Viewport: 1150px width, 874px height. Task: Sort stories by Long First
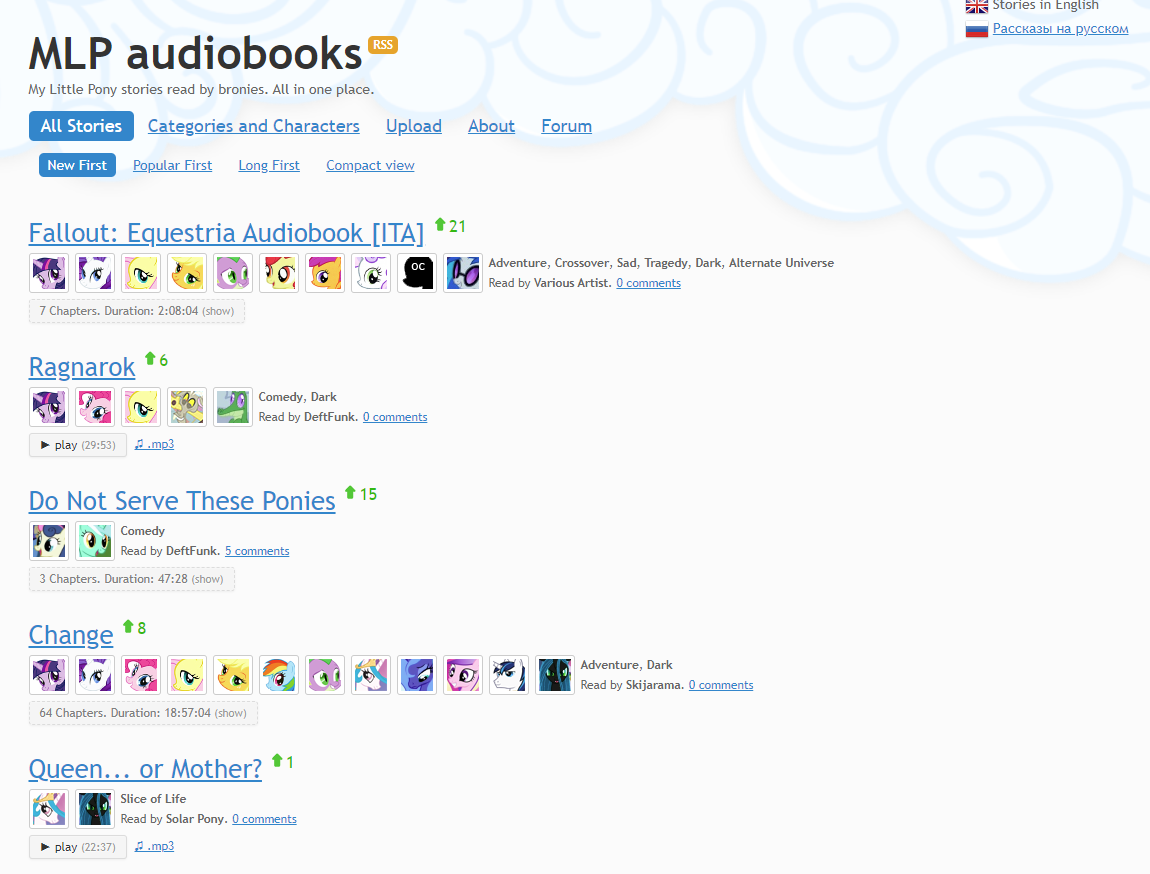269,166
